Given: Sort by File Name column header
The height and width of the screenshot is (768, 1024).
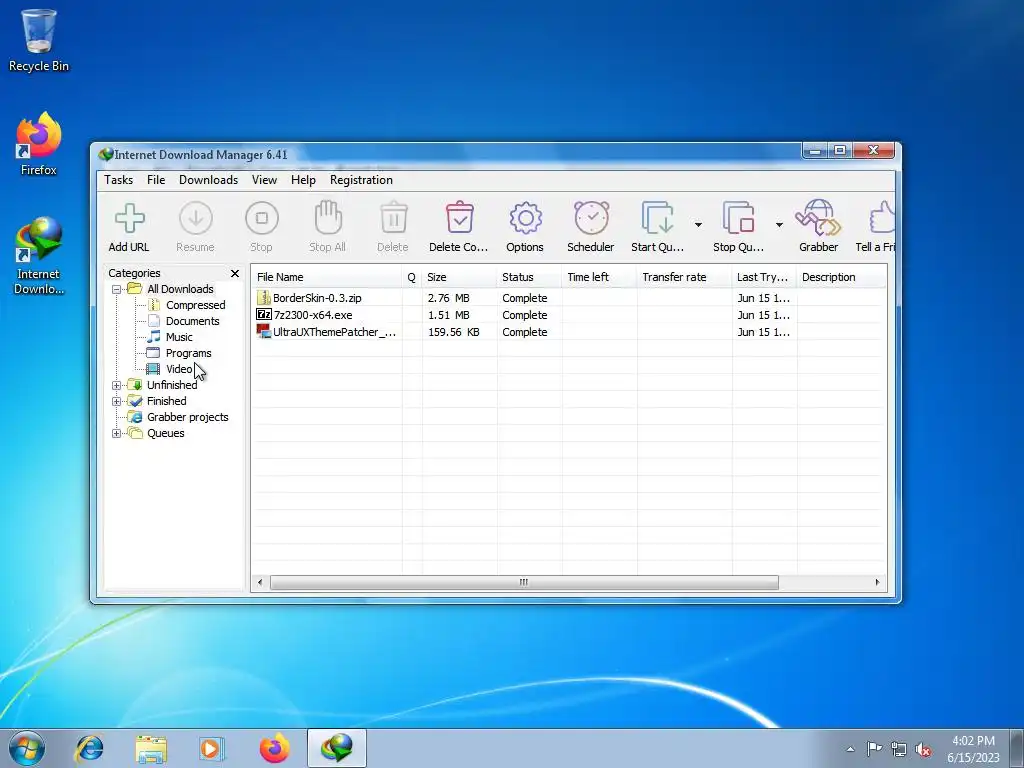Looking at the screenshot, I should 327,277.
